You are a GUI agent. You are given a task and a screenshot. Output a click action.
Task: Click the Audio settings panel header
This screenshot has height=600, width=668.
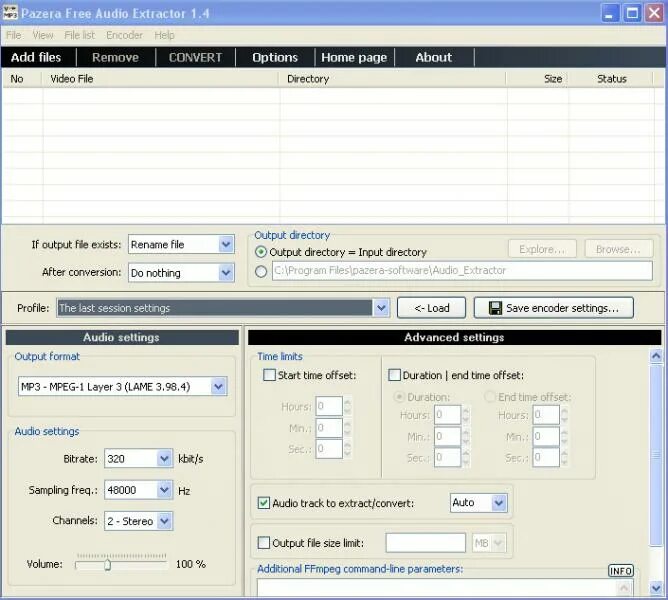click(122, 337)
